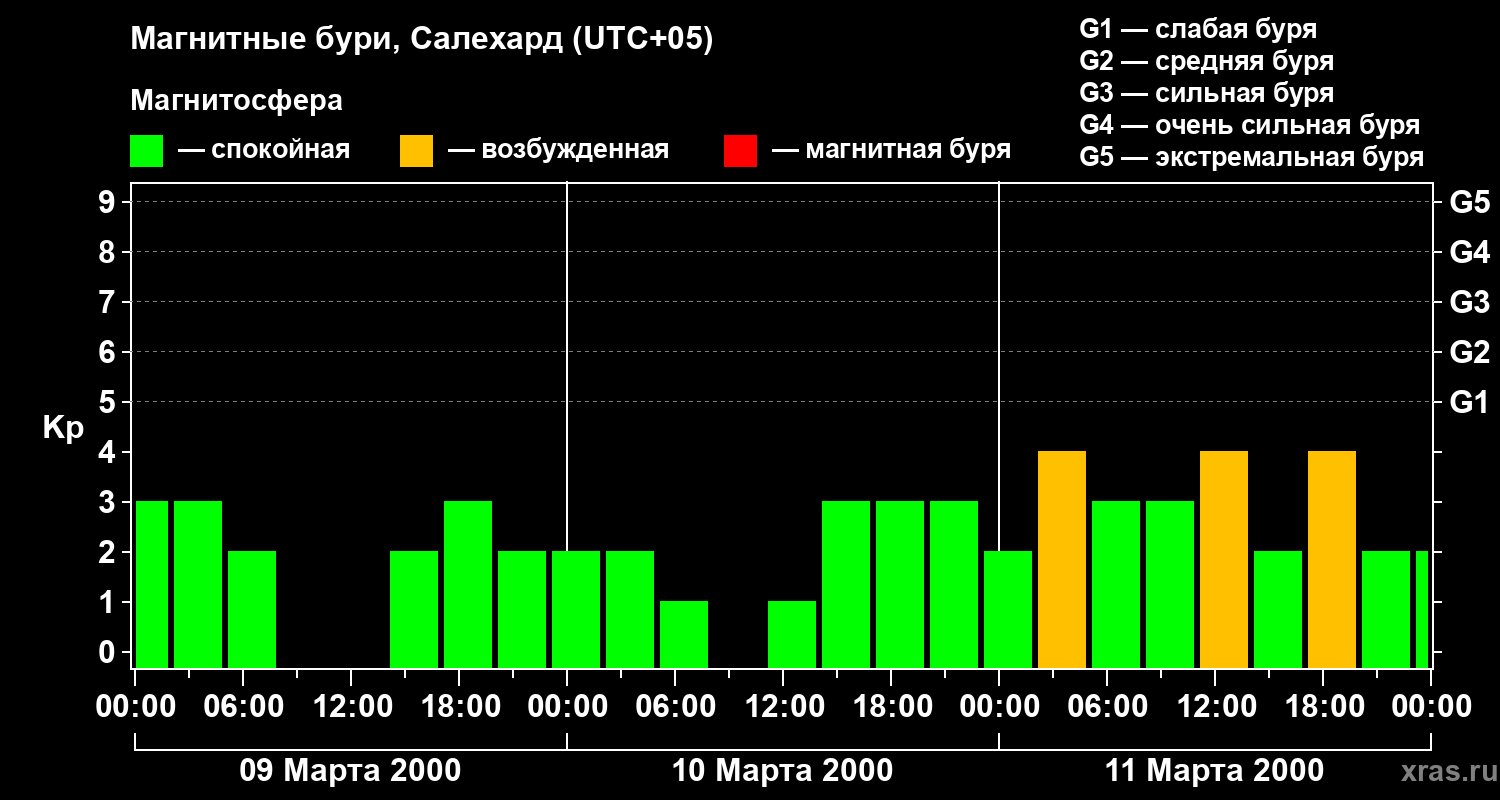Click the 'G1' right-axis label beside the chart
The height and width of the screenshot is (800, 1500).
[x=1469, y=402]
